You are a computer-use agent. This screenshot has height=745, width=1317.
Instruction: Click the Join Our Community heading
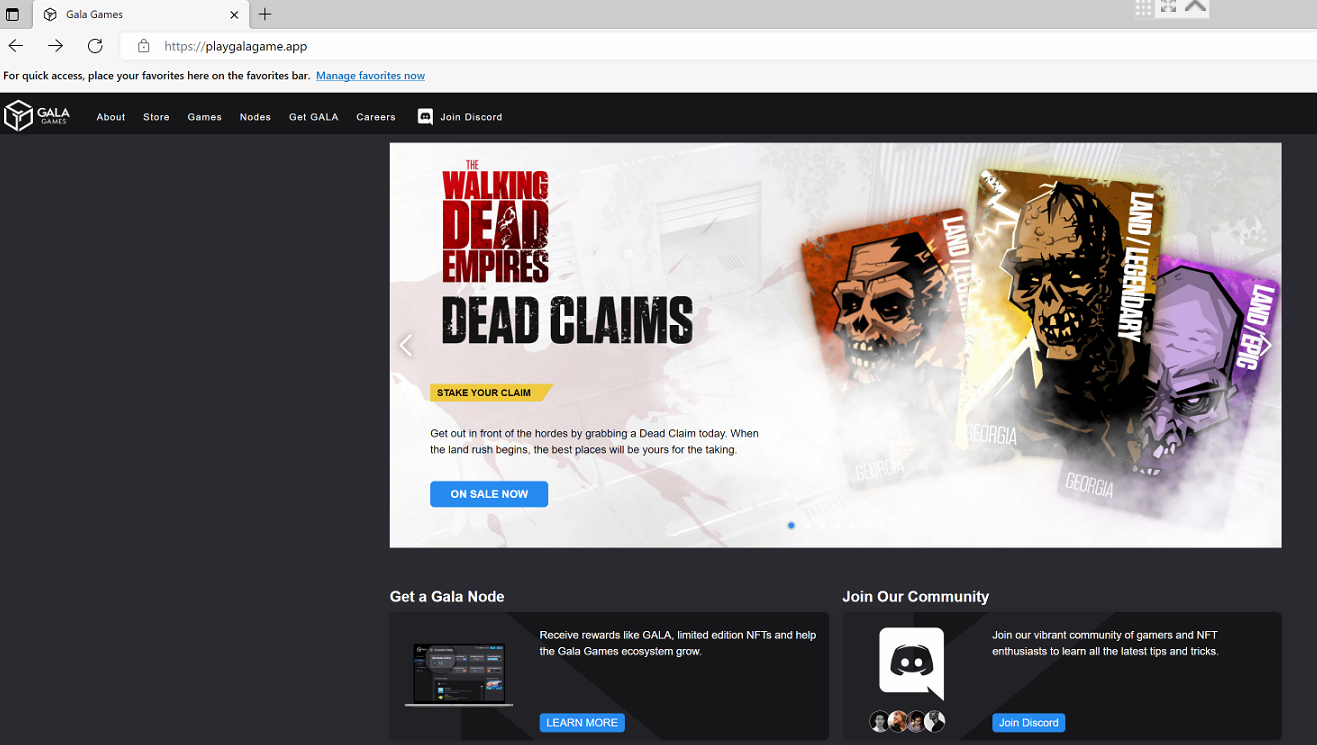click(x=915, y=597)
